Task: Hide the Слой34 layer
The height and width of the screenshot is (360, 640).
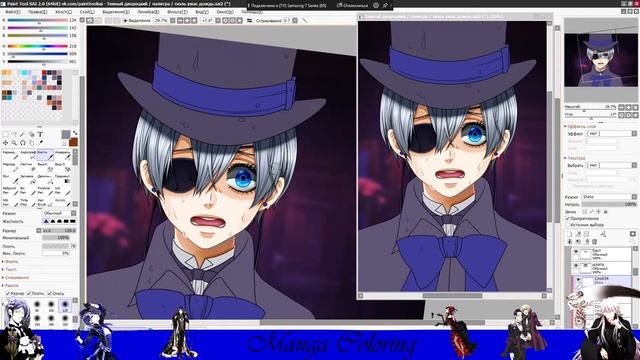Action: (x=578, y=280)
